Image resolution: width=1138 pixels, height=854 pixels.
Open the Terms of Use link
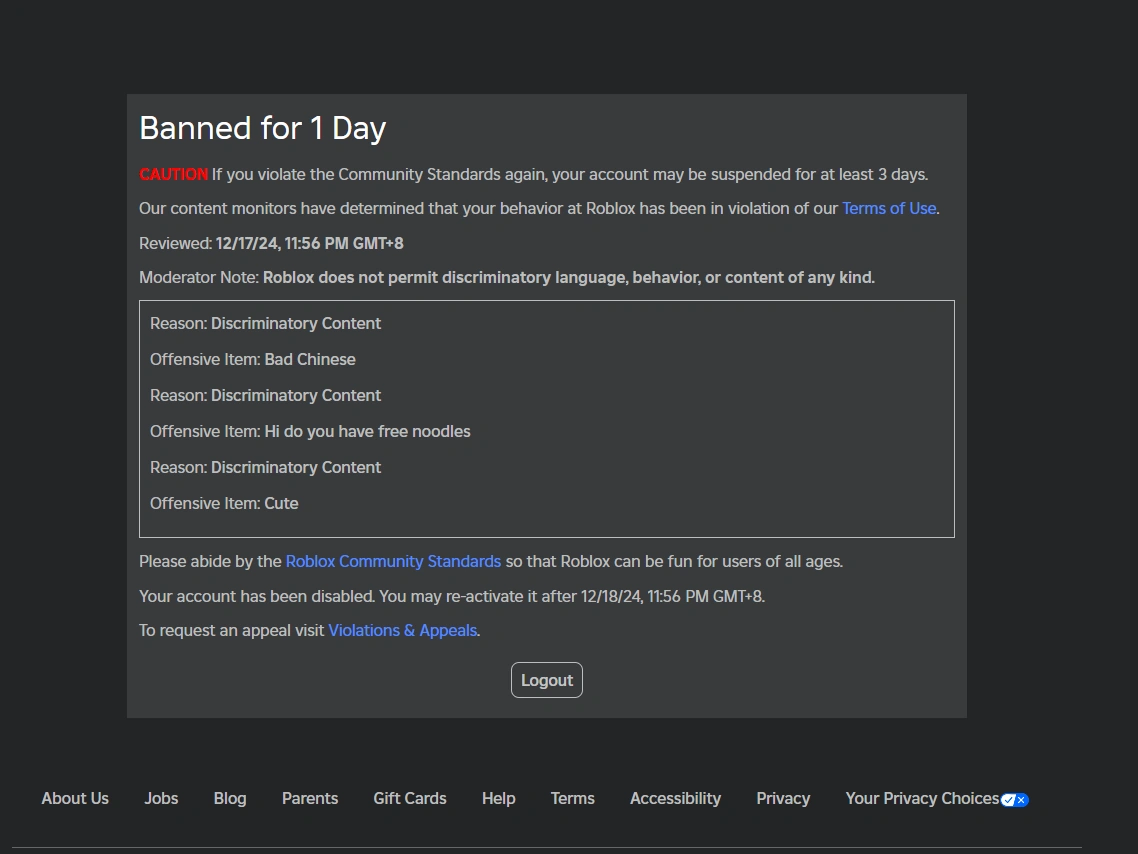889,208
